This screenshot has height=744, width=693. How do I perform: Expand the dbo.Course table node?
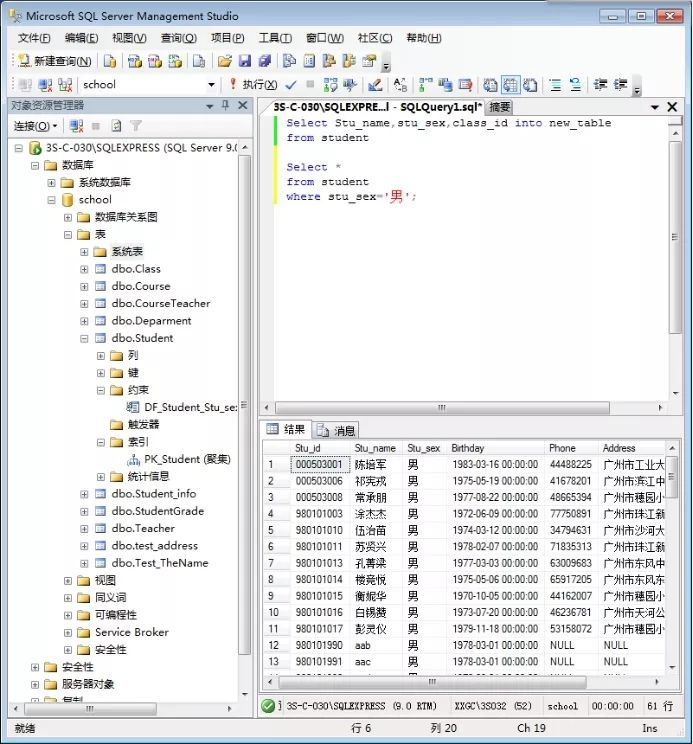click(x=84, y=287)
